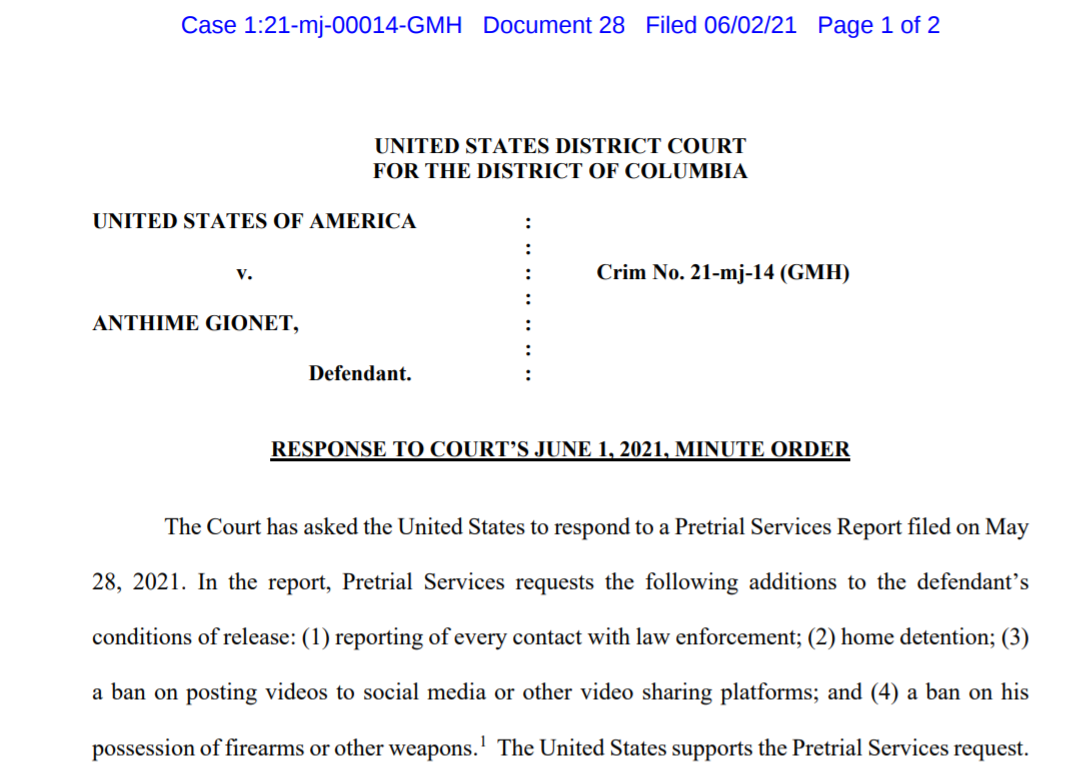Click the words 'social media' in fourth line
The width and height of the screenshot is (1084, 764).
point(424,692)
